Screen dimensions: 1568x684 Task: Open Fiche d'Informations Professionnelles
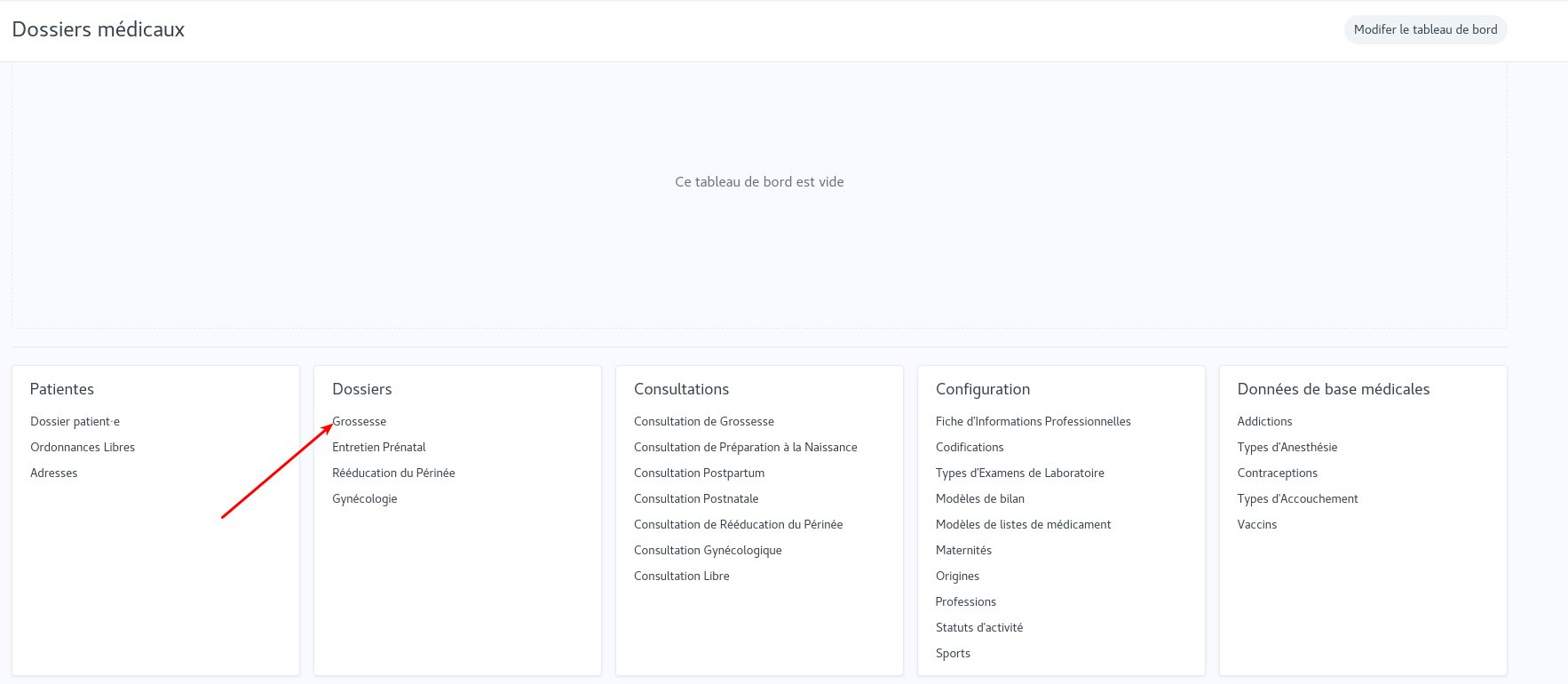[1033, 421]
